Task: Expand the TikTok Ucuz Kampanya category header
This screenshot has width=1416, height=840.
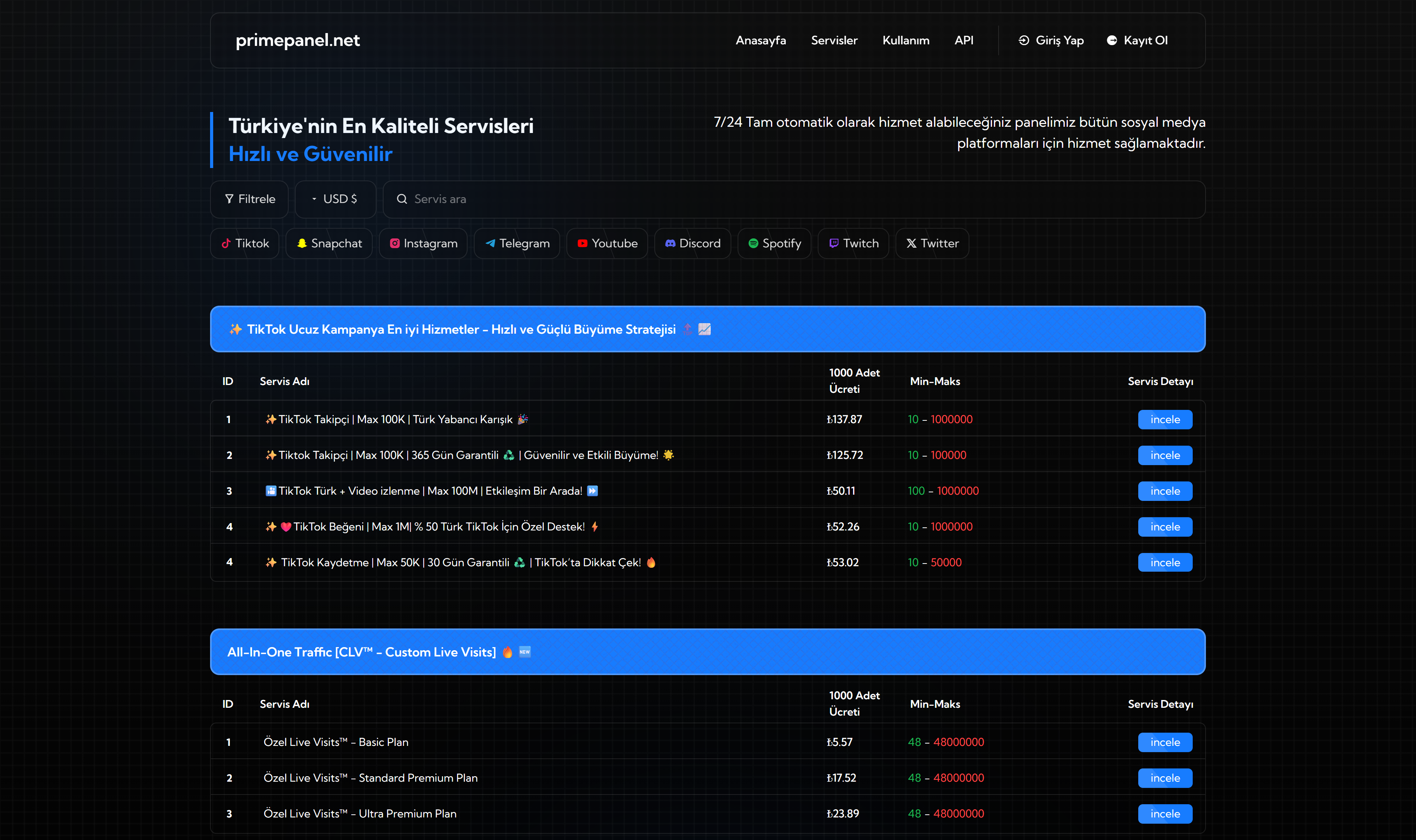Action: (707, 329)
